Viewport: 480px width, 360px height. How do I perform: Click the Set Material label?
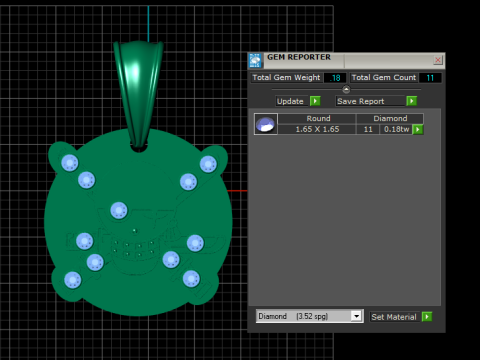(394, 317)
